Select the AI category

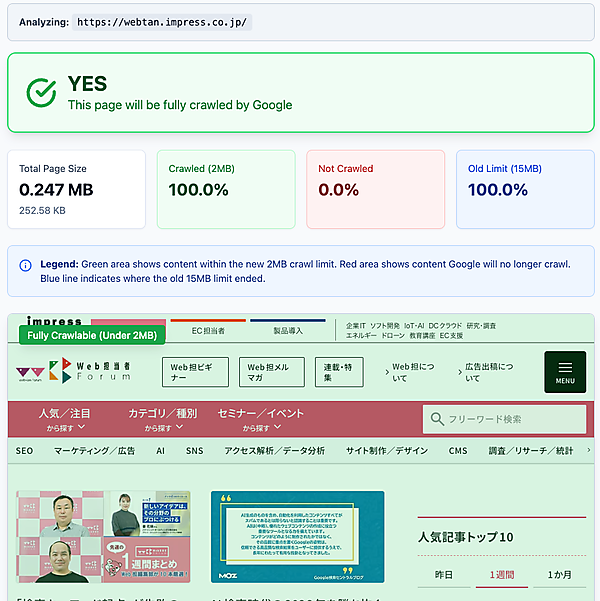click(x=160, y=451)
